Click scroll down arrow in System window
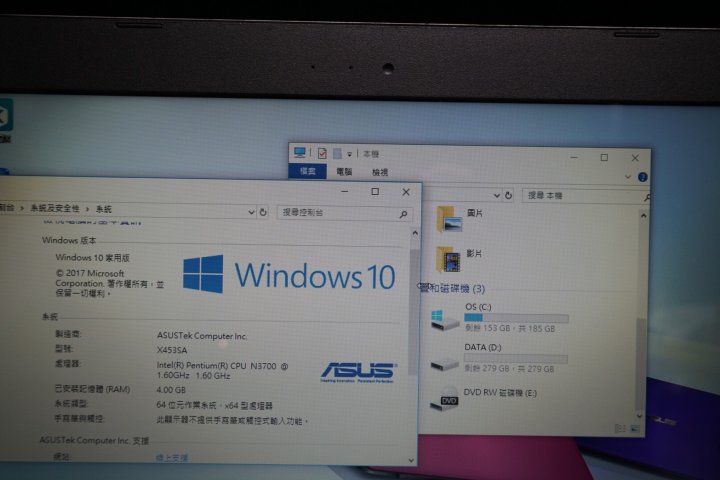This screenshot has height=480, width=720. 411,460
